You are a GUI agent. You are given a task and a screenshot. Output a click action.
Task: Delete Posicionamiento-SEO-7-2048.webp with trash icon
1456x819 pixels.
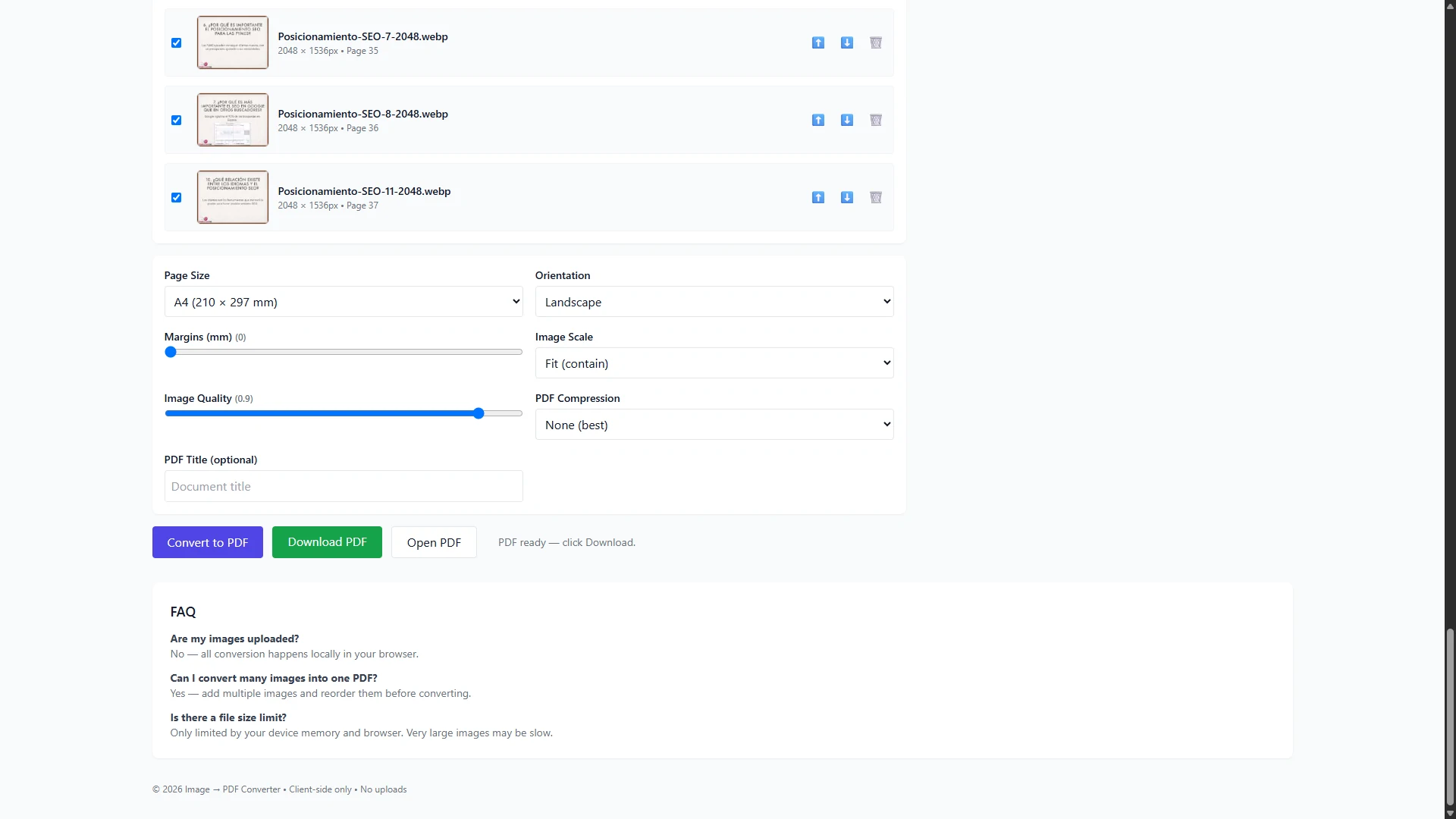[x=875, y=43]
